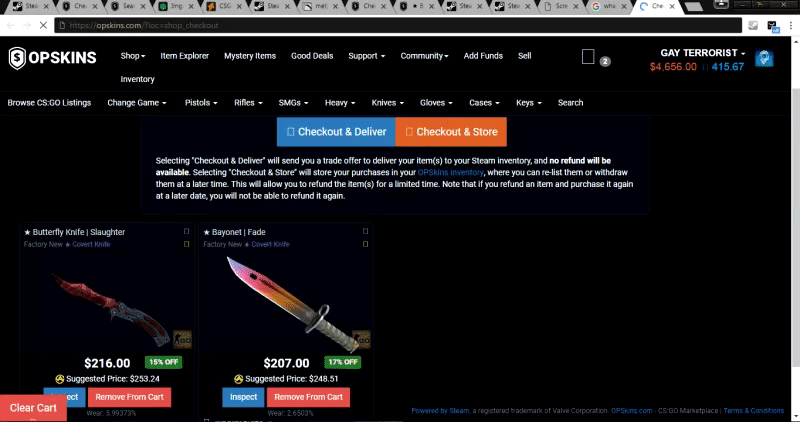Open the Search page
The image size is (800, 422).
(570, 103)
